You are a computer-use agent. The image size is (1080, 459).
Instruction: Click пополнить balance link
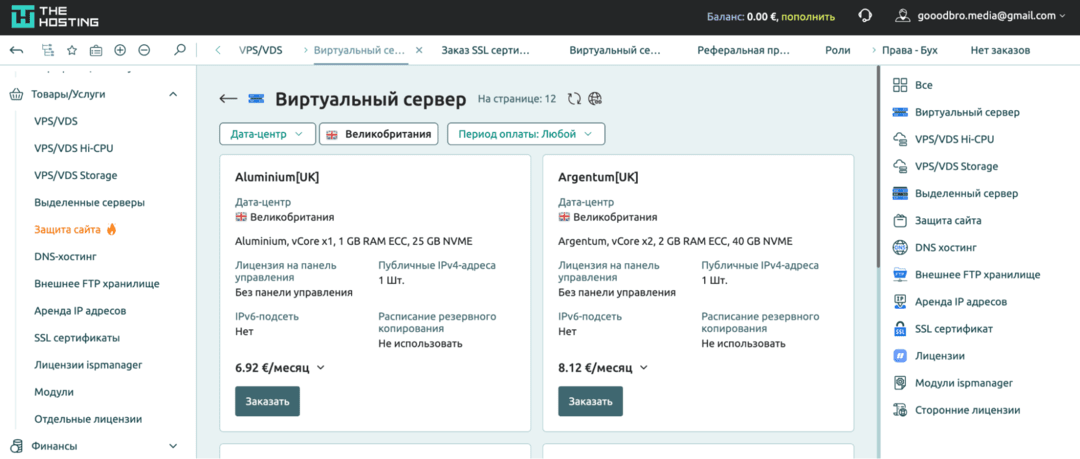coord(808,17)
